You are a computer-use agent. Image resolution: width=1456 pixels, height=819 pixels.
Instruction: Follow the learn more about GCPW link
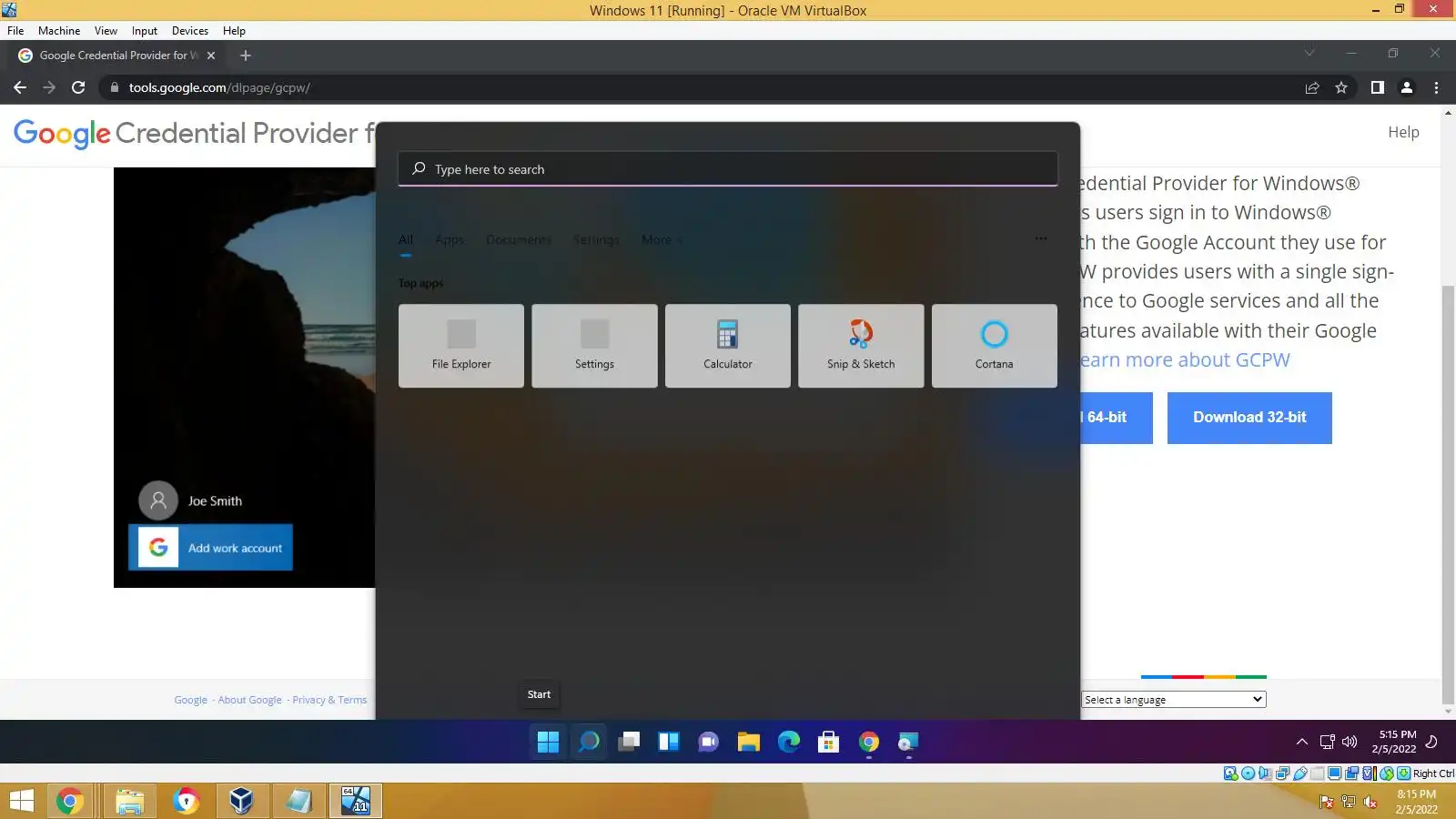click(1186, 360)
